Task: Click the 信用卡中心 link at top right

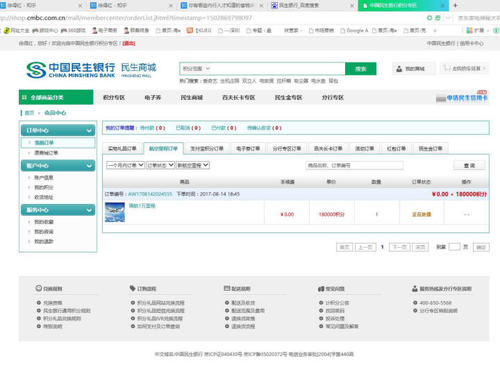Action: pos(472,43)
